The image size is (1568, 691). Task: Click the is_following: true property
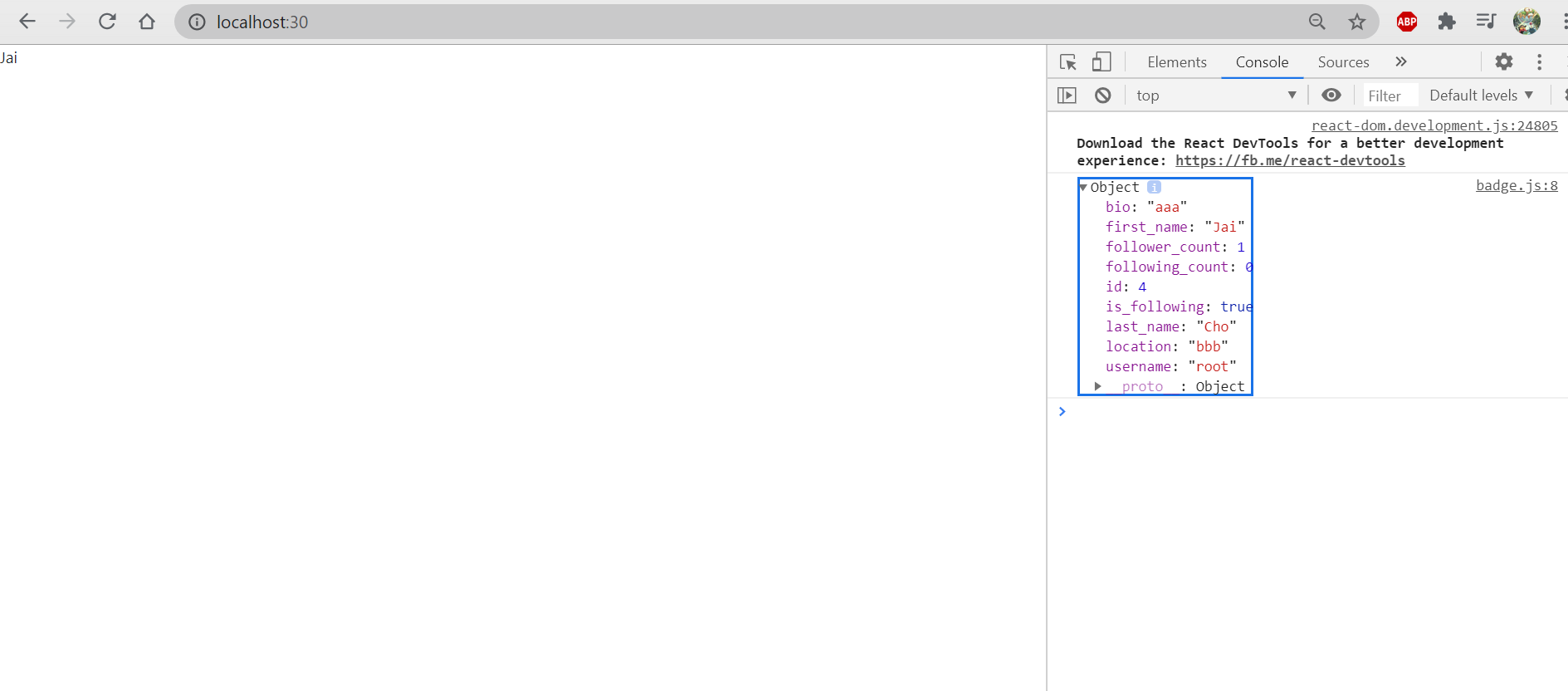pyautogui.click(x=1179, y=306)
